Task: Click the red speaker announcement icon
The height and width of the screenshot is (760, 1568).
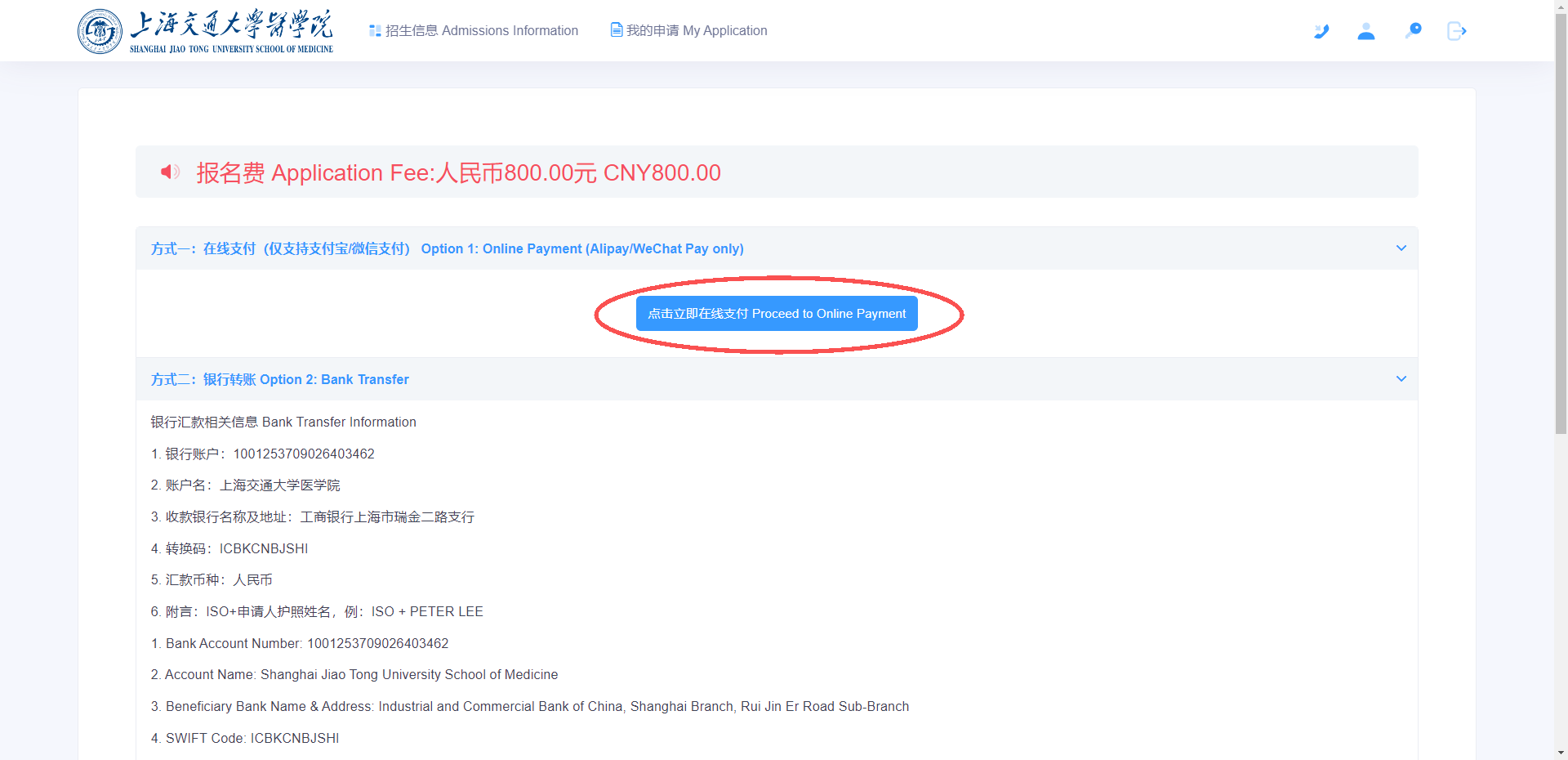Action: (170, 172)
